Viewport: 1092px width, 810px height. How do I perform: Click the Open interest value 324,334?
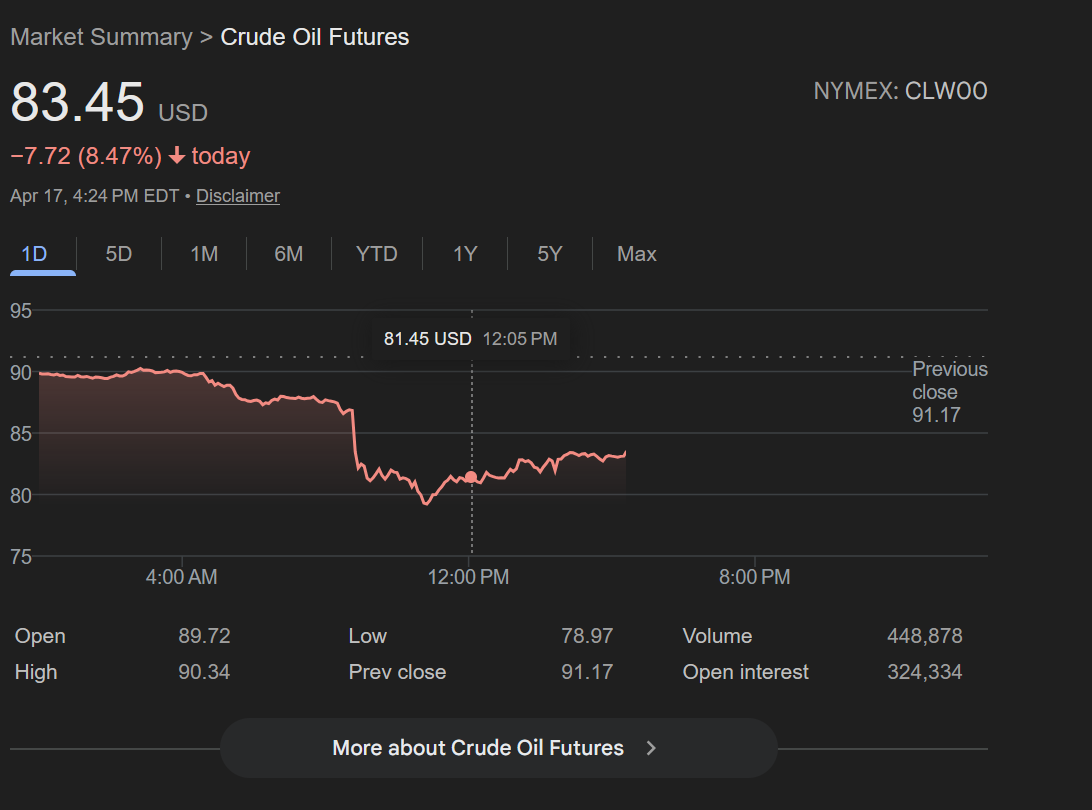[x=925, y=672]
